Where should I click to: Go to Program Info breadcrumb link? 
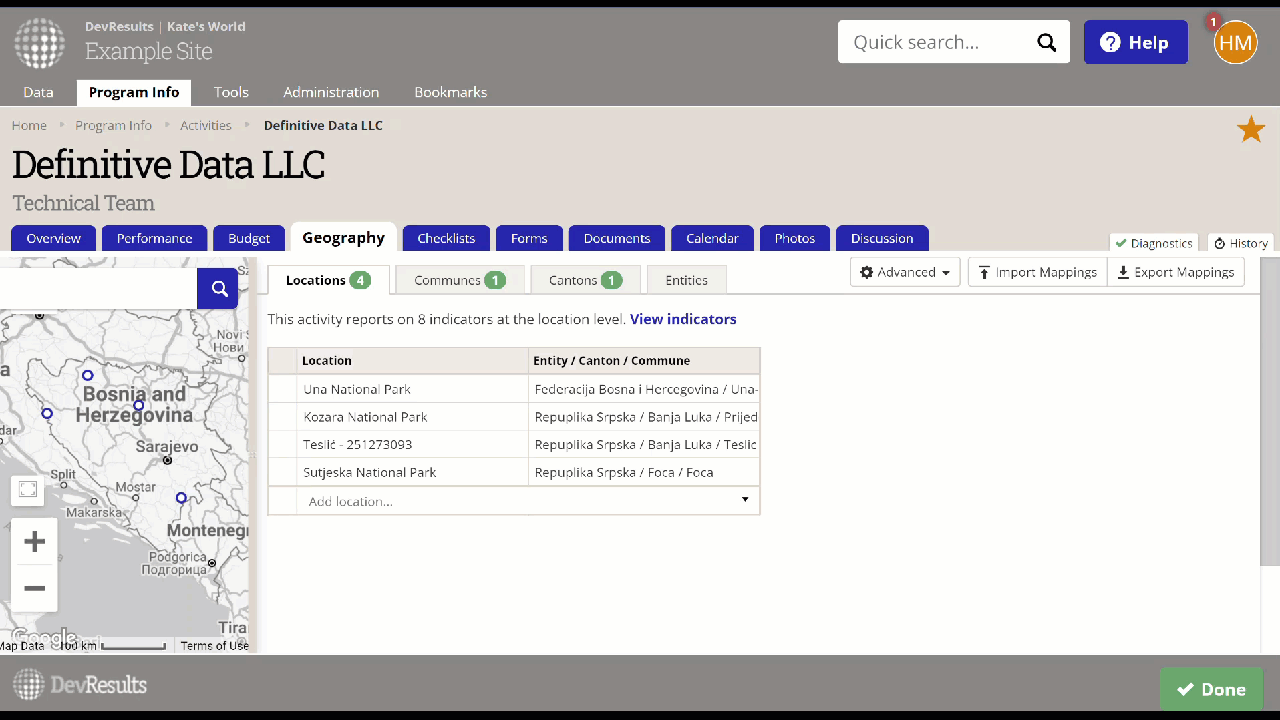113,125
